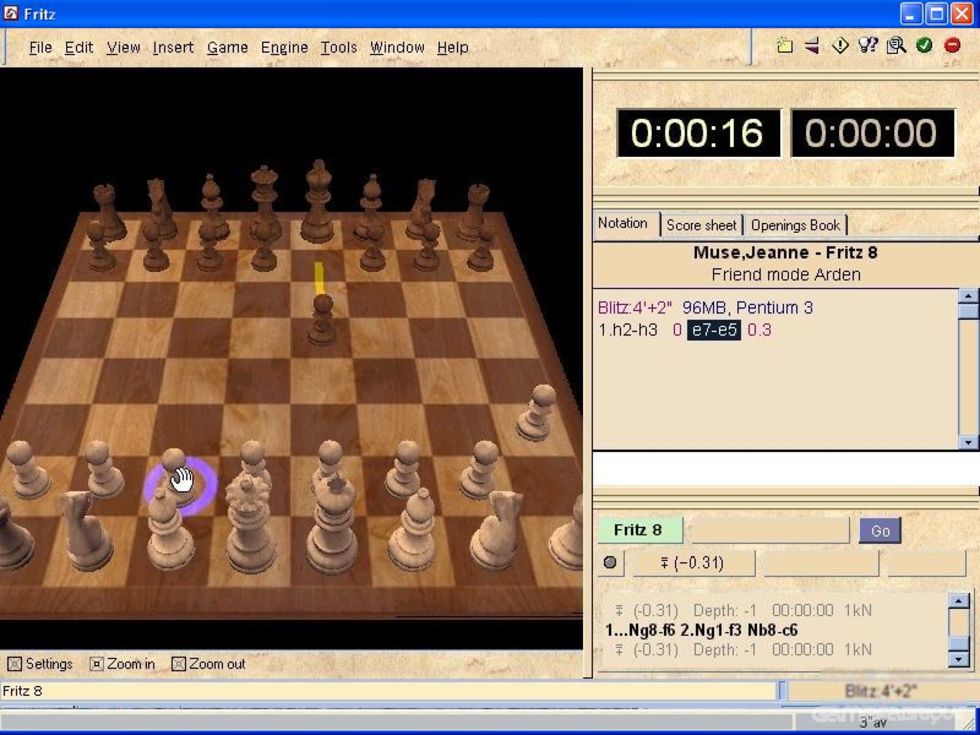Click the Zoom out board button
The width and height of the screenshot is (980, 735).
[209, 664]
